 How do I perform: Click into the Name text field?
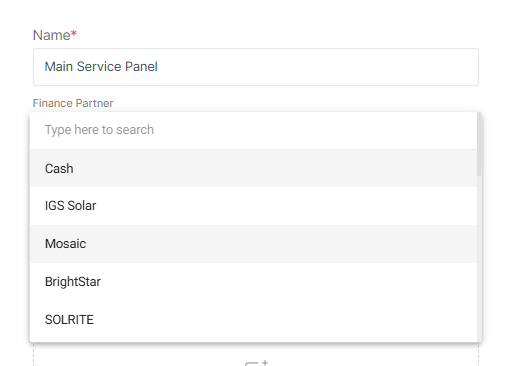(256, 67)
